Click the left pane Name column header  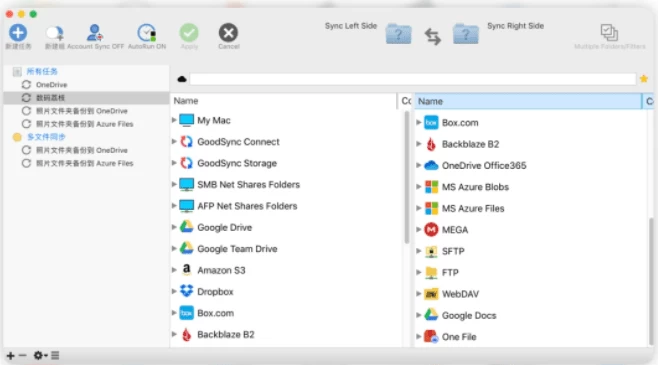(283, 101)
